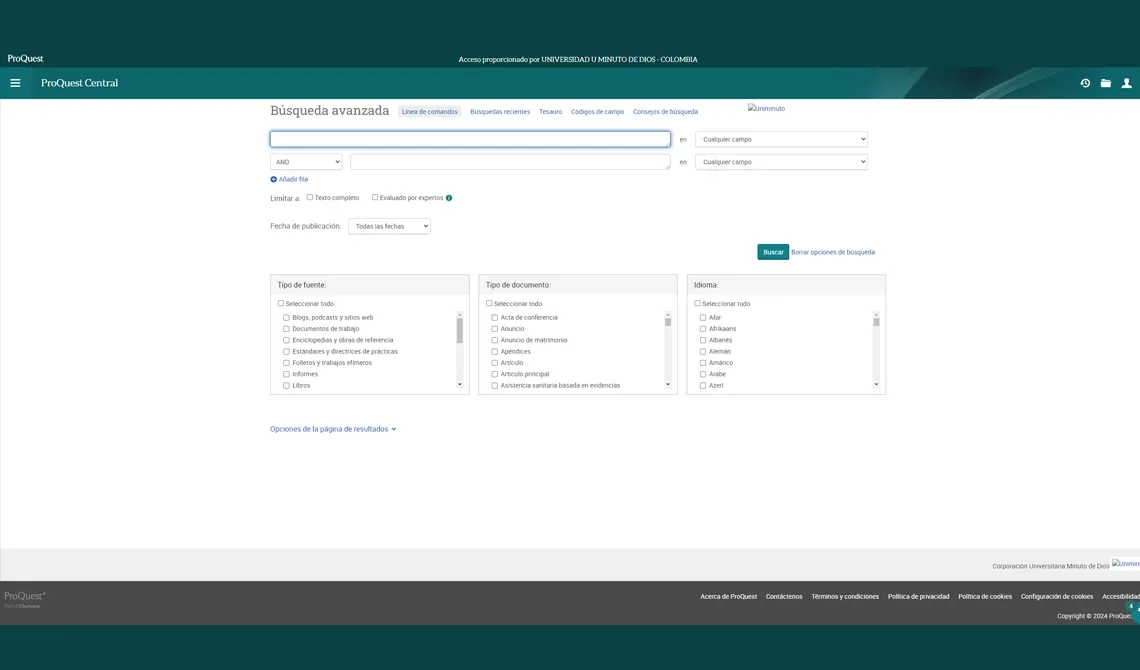Viewport: 1140px width, 670px height.
Task: Open the saved items folder icon
Action: pos(1106,83)
